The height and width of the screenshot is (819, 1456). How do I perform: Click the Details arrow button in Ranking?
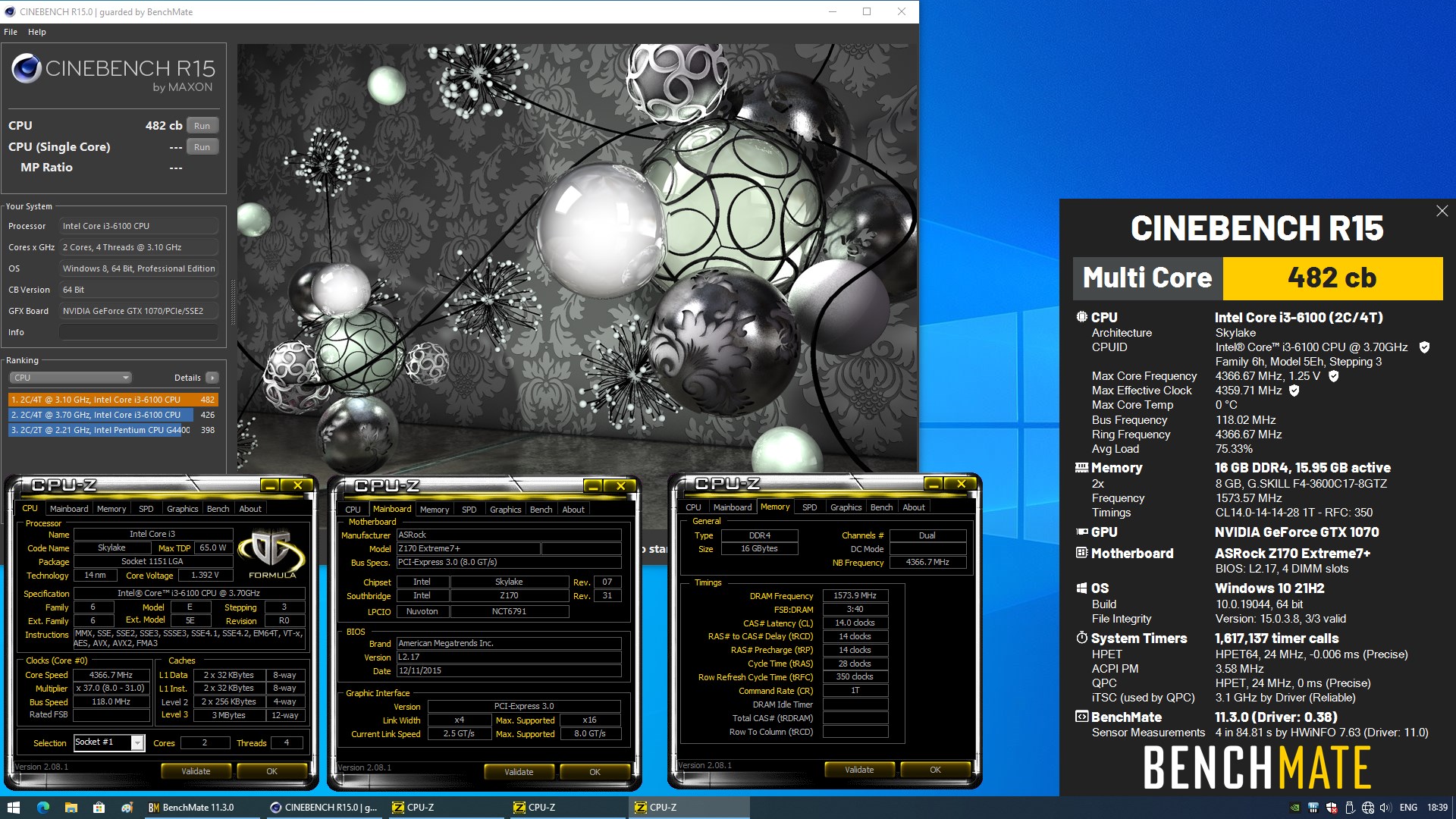[x=212, y=378]
